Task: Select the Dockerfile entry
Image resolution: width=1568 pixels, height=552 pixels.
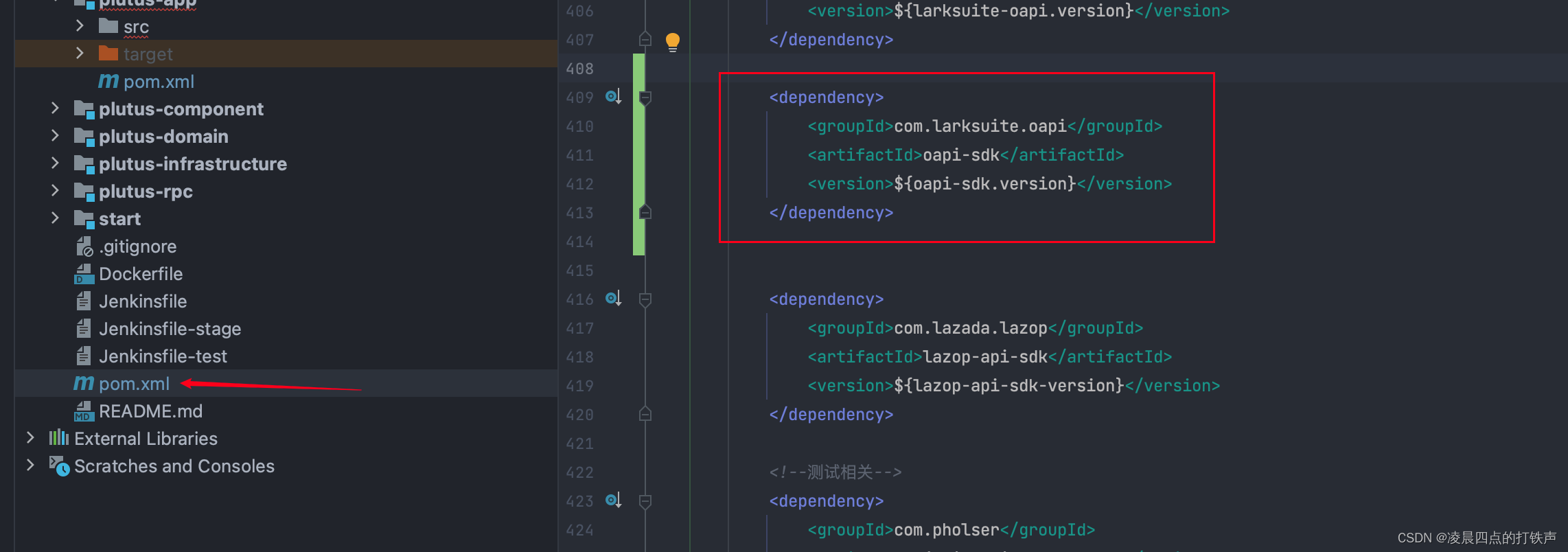Action: pyautogui.click(x=286, y=273)
